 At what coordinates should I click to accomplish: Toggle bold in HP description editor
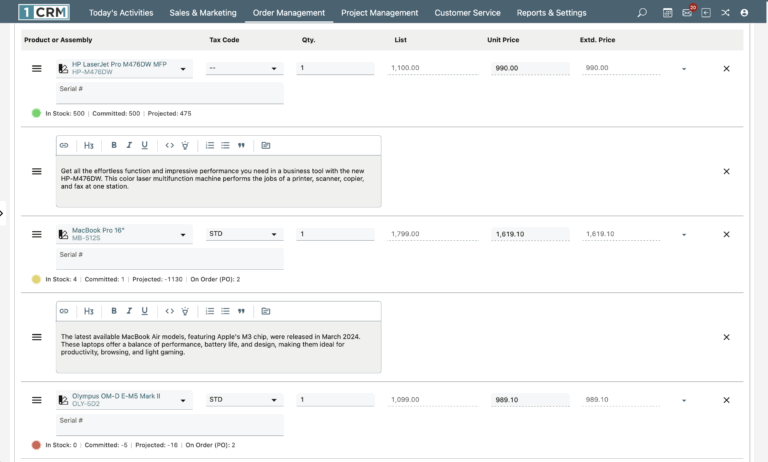pos(114,145)
